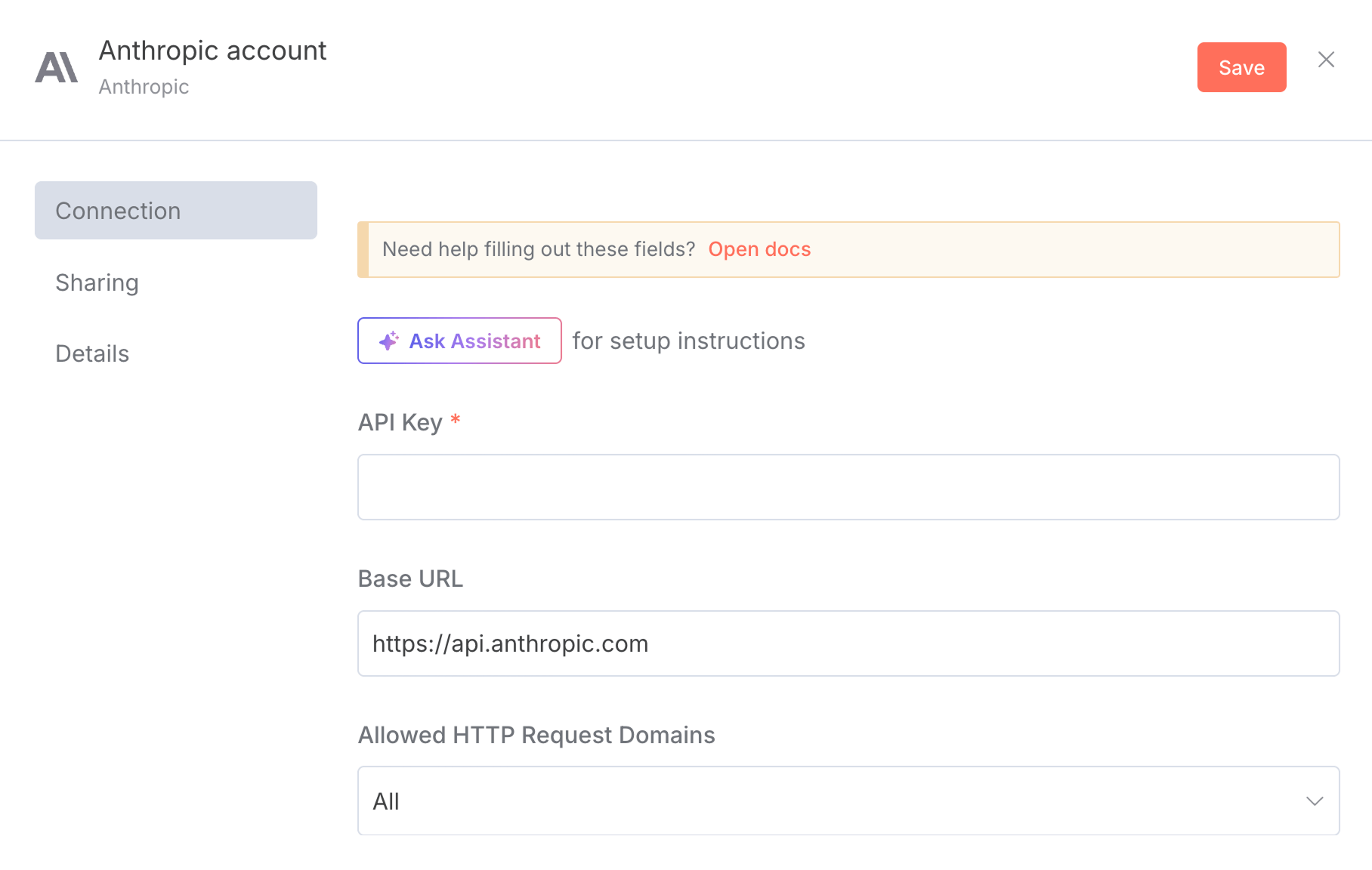Click the 'for setup instructions' text
Image resolution: width=1372 pixels, height=870 pixels.
(688, 341)
